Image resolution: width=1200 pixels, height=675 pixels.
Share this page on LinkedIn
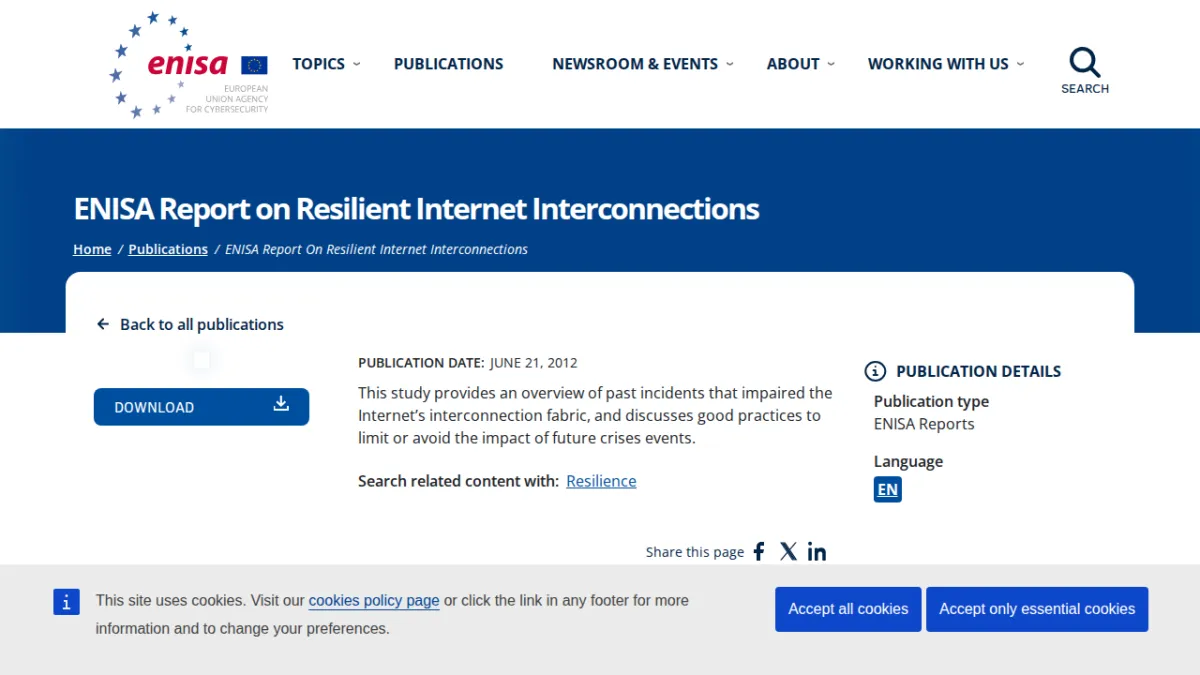pos(817,552)
